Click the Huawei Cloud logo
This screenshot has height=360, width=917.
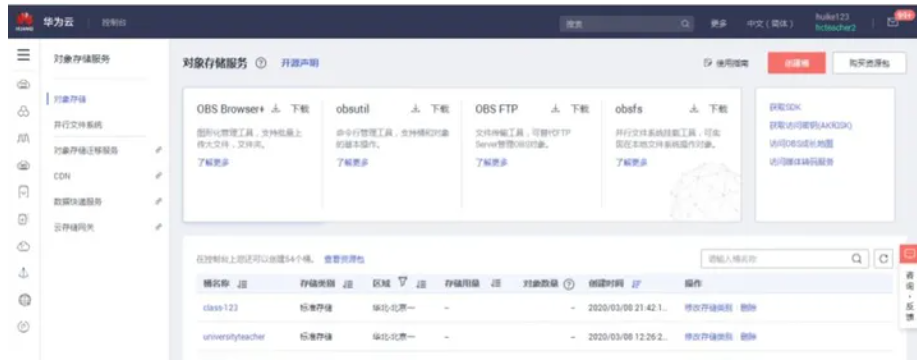click(x=24, y=23)
